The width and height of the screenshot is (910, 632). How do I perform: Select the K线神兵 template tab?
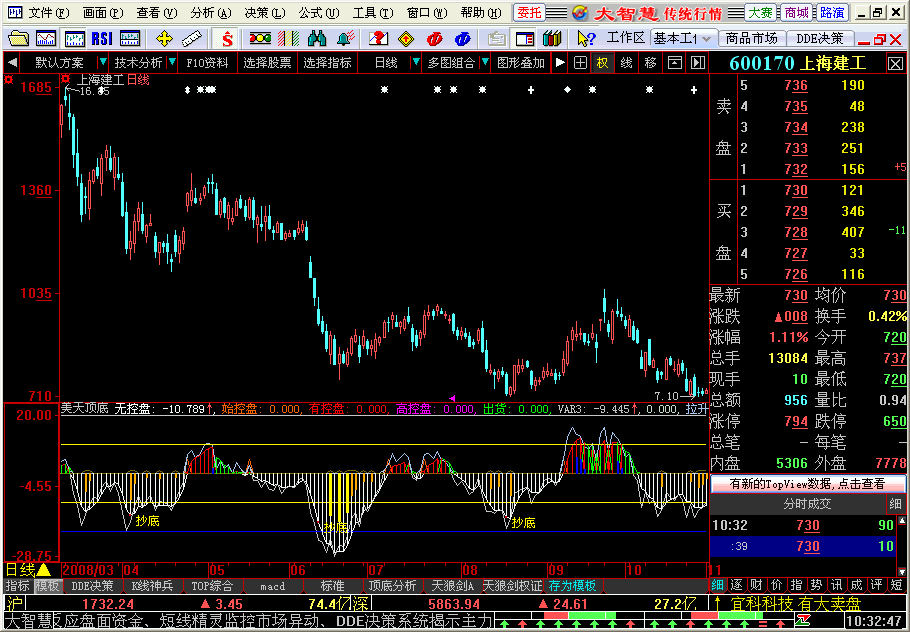152,586
